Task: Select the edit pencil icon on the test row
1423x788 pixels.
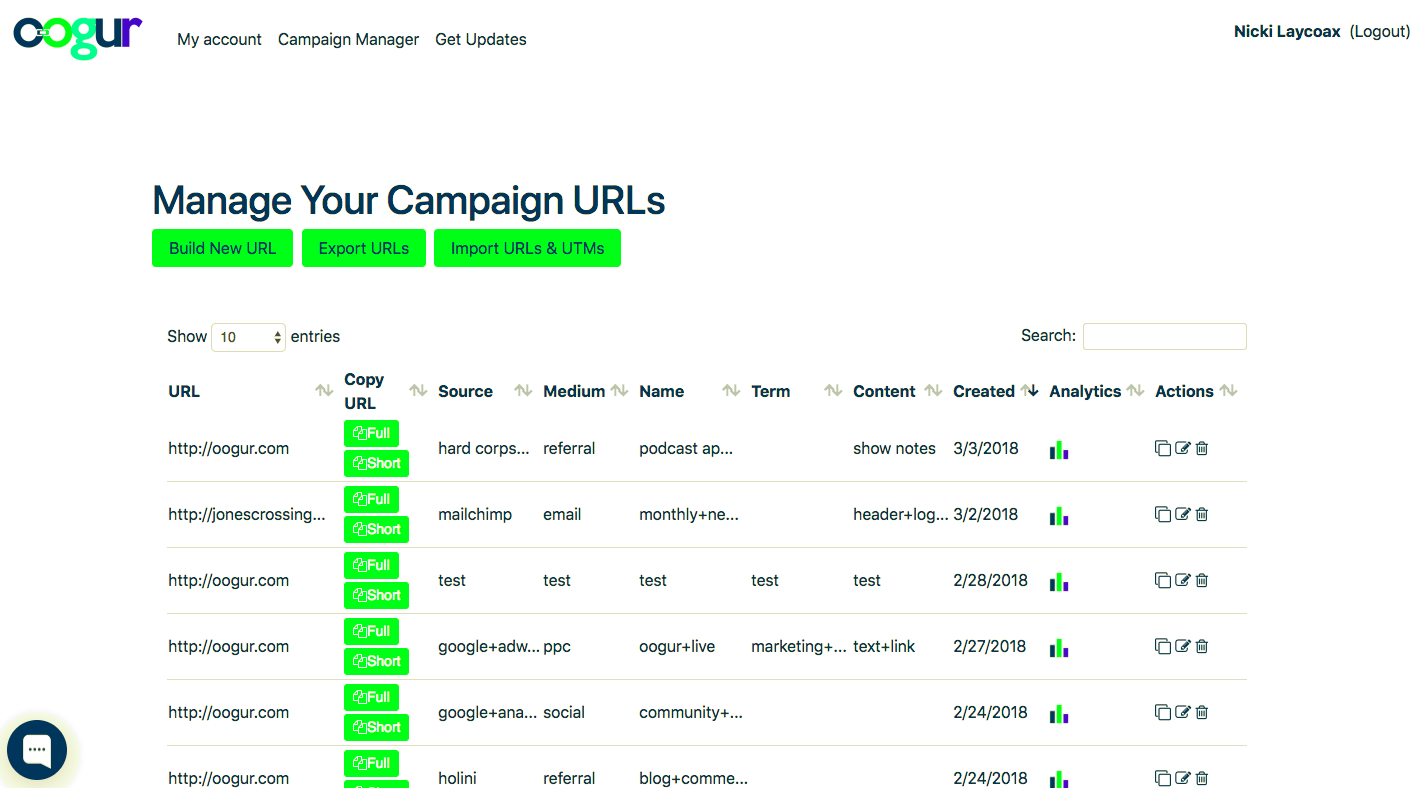Action: click(1182, 580)
